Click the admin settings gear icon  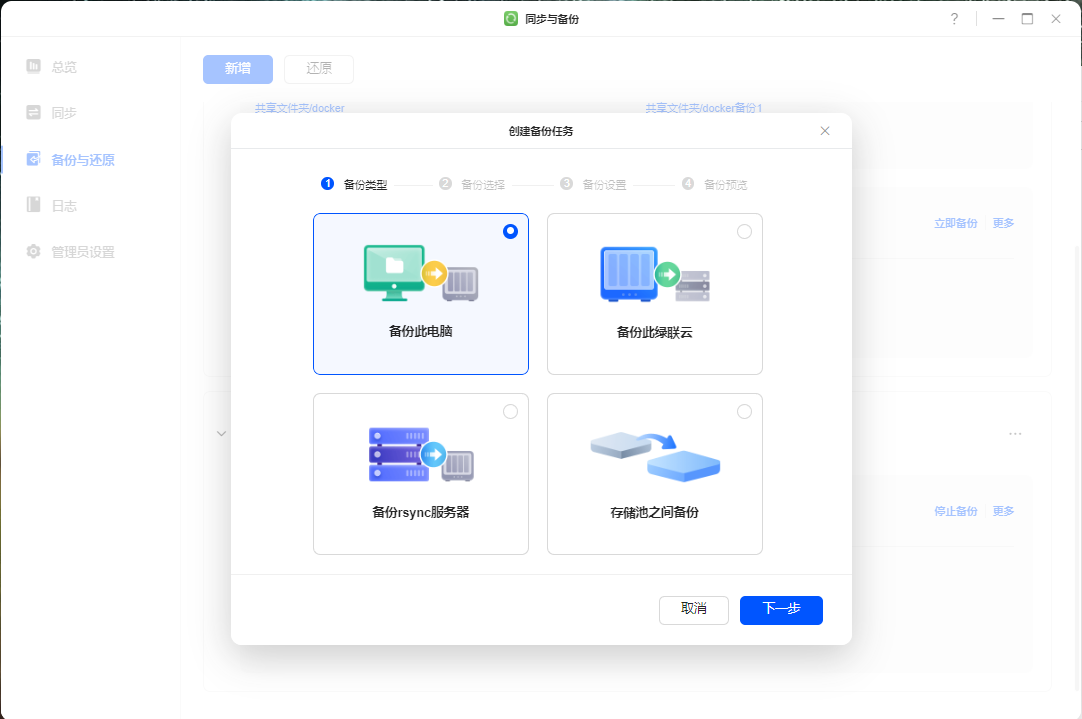pos(34,252)
